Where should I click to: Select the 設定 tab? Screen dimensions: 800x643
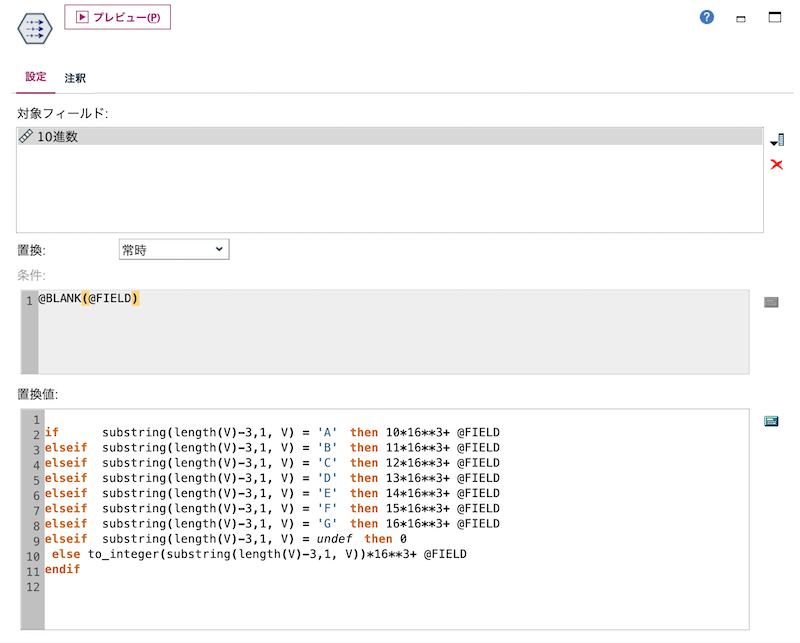[35, 77]
